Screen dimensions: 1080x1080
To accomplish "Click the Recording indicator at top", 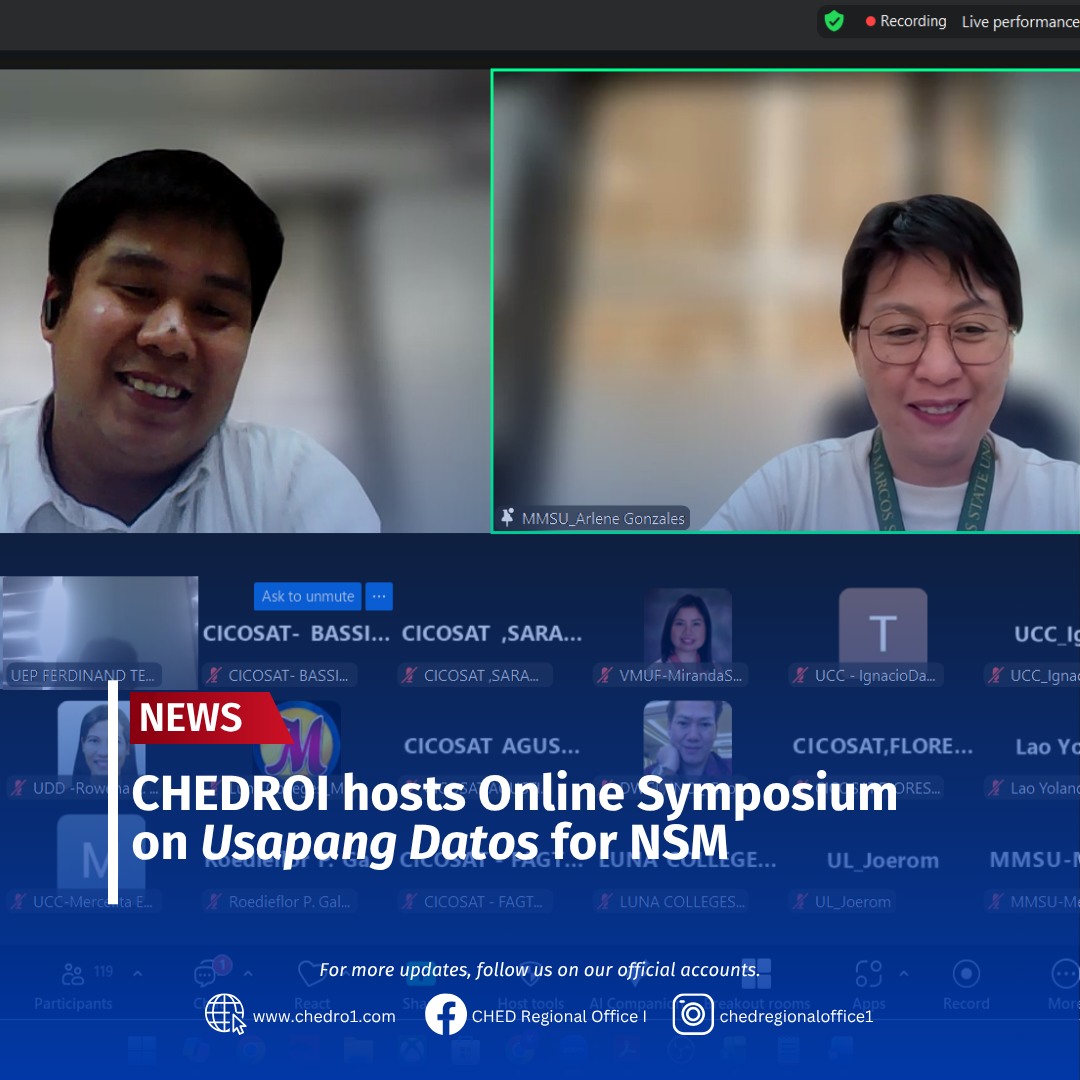I will (x=906, y=21).
